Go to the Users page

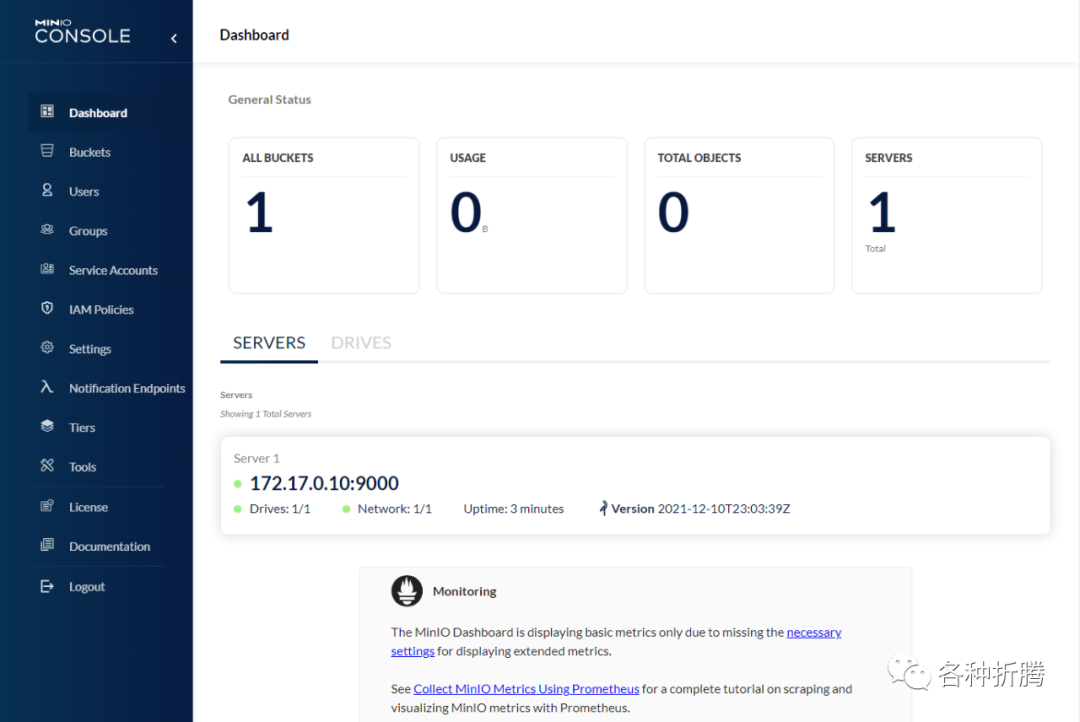point(84,192)
